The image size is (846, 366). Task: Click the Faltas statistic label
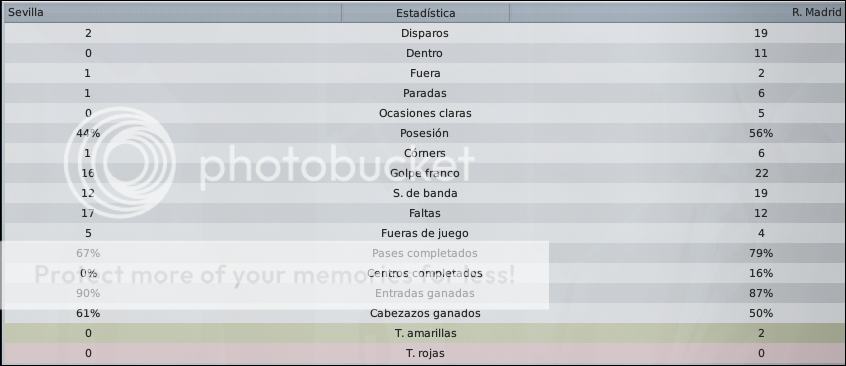click(425, 213)
